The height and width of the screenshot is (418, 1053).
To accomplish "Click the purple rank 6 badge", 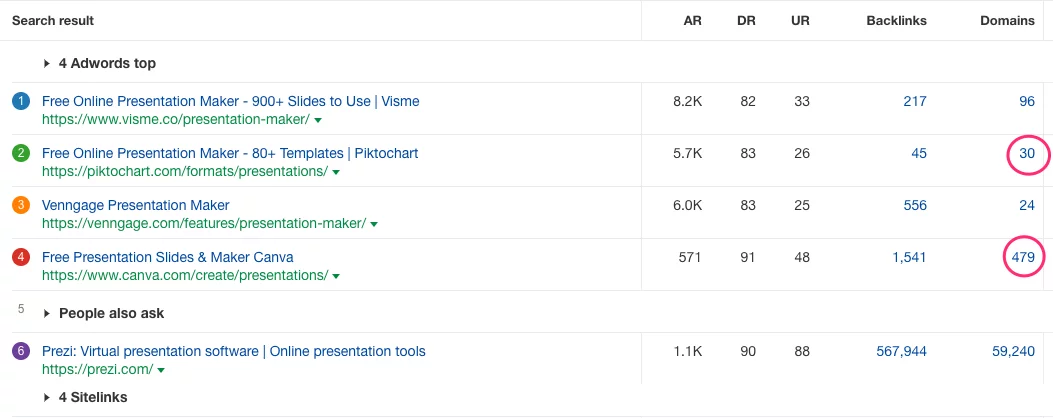I will pos(21,351).
